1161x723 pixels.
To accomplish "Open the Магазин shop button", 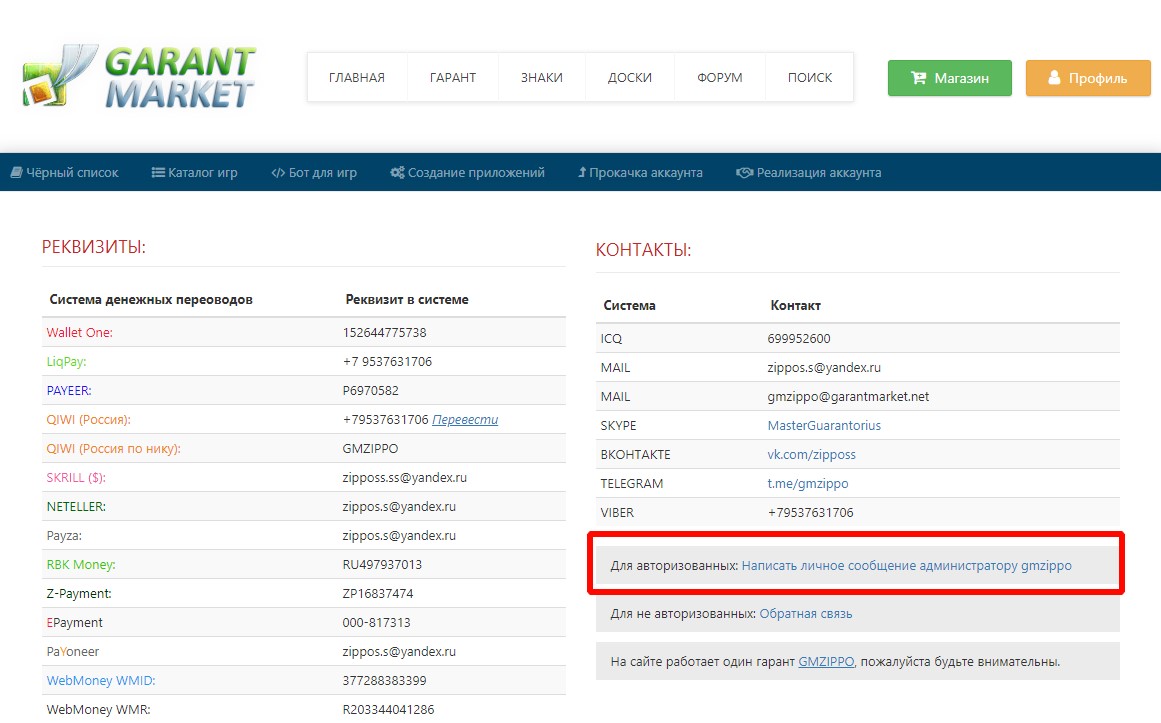I will coord(949,78).
